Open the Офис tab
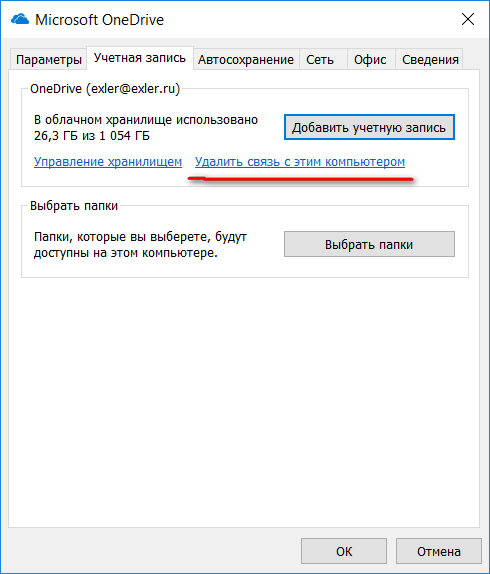 tap(370, 59)
